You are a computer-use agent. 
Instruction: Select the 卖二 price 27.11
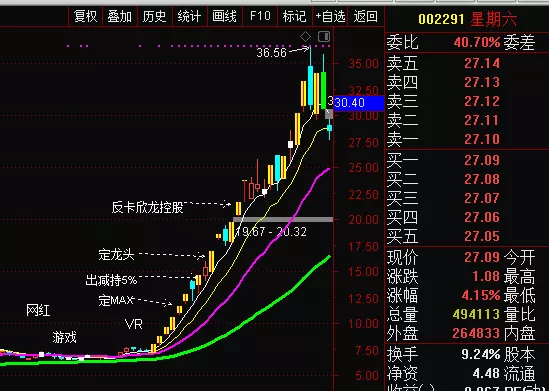click(x=482, y=120)
